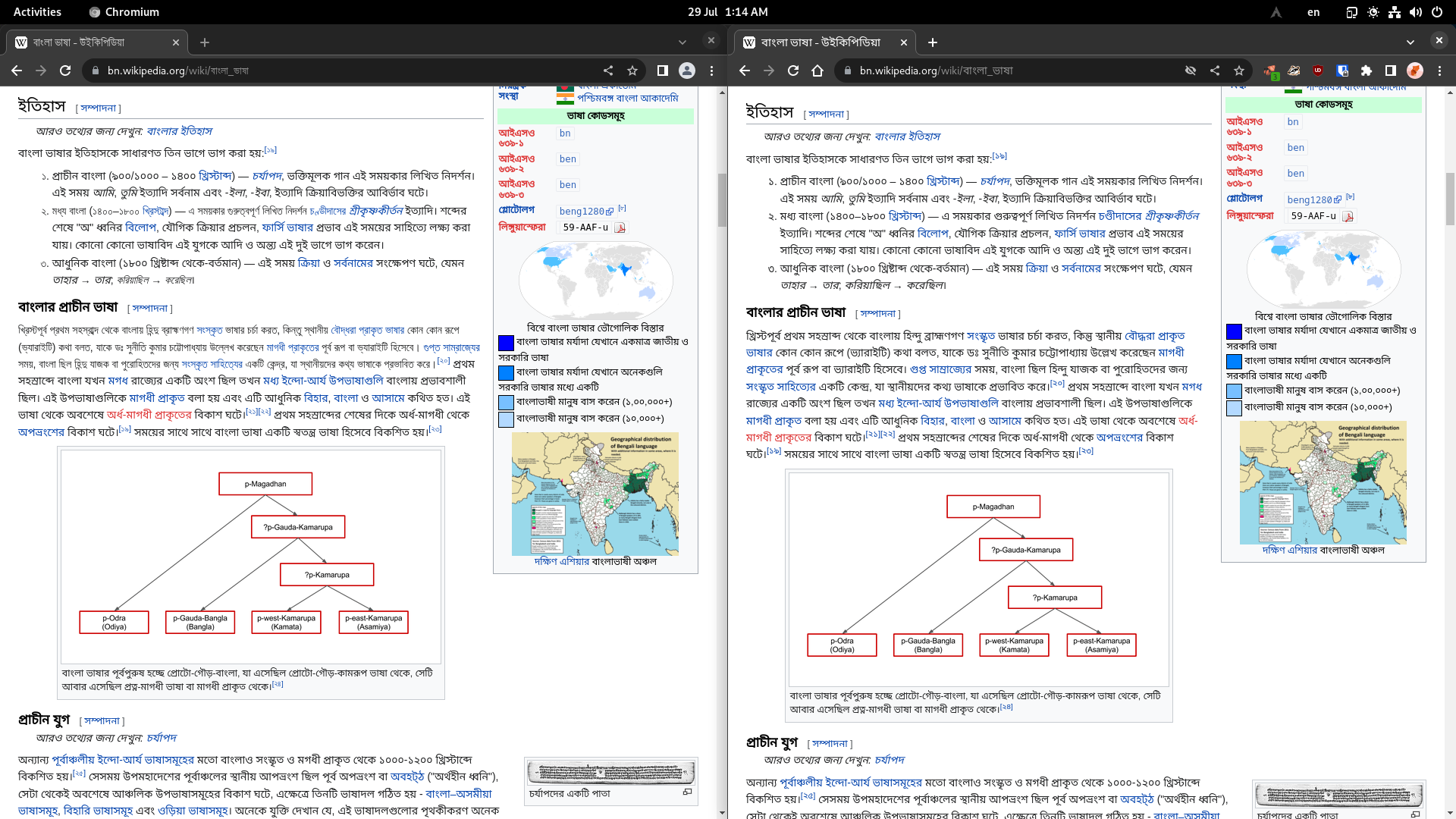The height and width of the screenshot is (819, 1456).
Task: Reload page in right browser window
Action: [x=793, y=71]
